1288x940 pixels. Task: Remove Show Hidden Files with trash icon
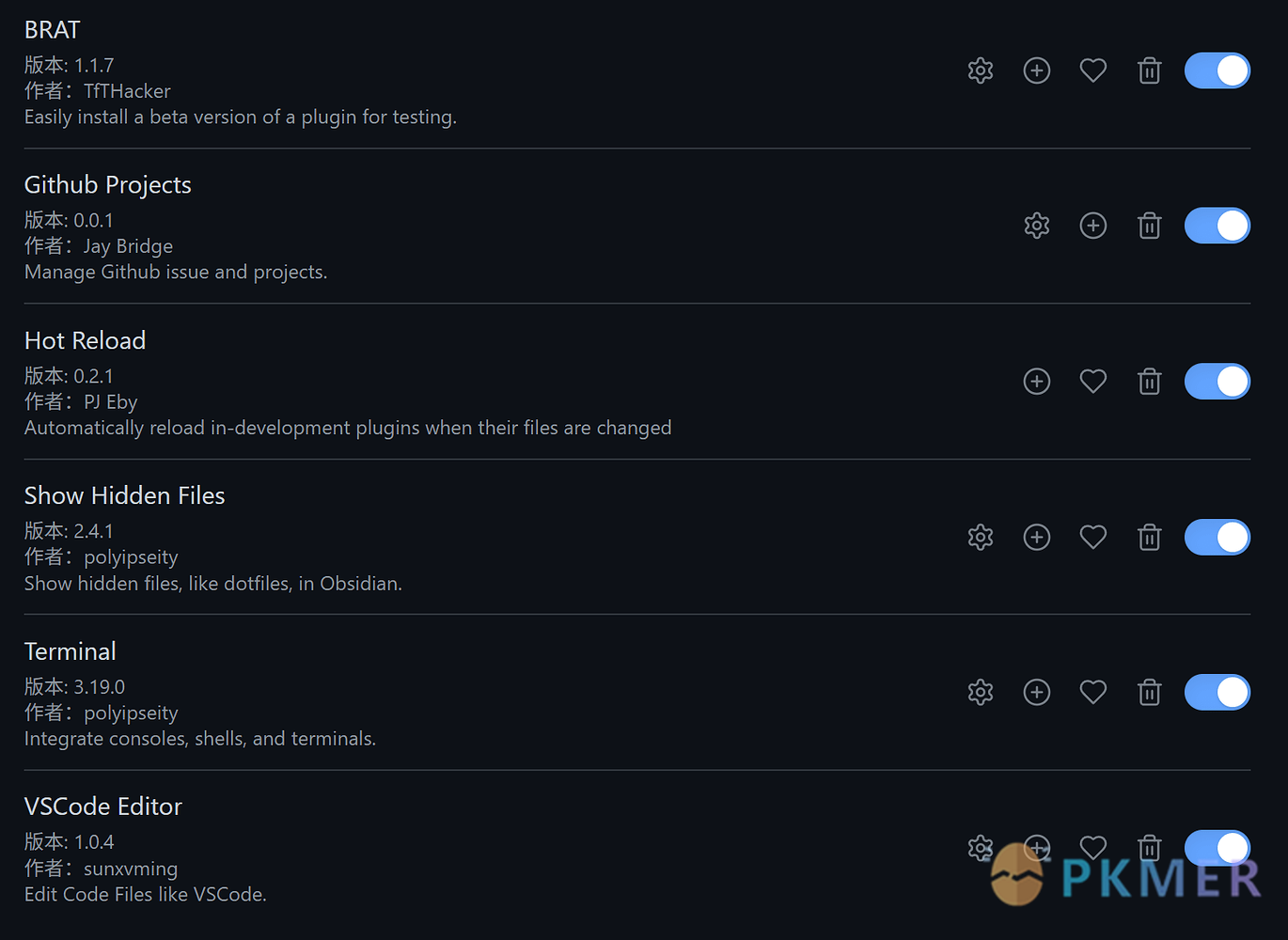click(x=1150, y=537)
